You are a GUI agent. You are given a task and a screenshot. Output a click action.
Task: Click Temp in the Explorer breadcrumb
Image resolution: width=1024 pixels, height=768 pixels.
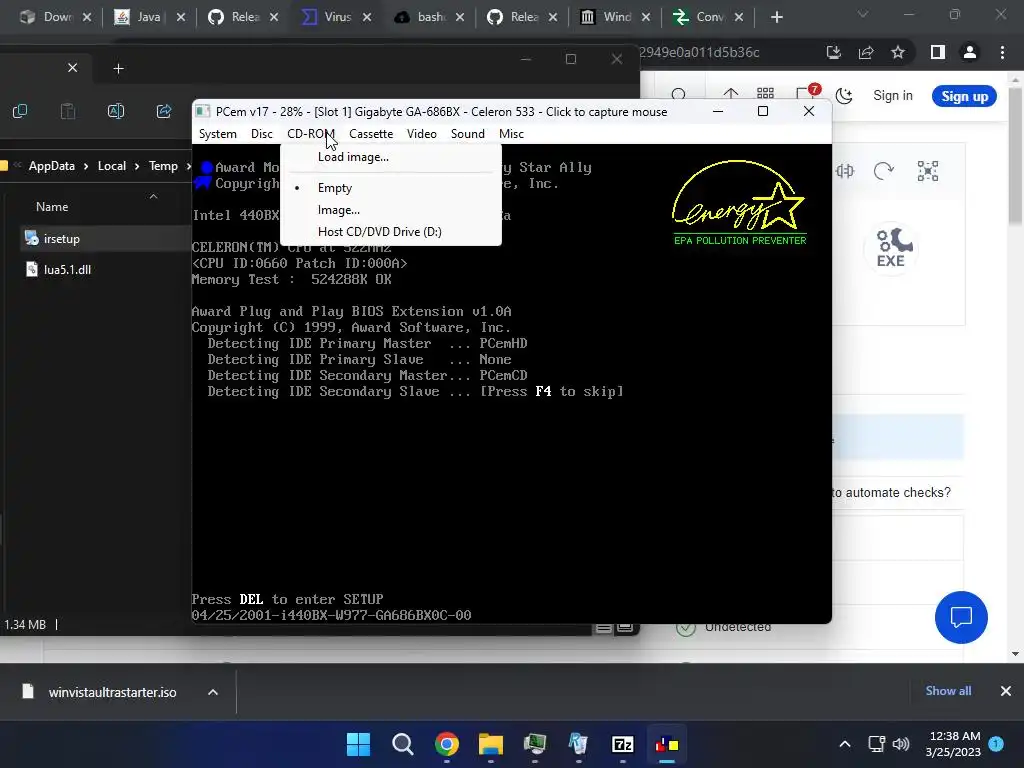pos(163,166)
